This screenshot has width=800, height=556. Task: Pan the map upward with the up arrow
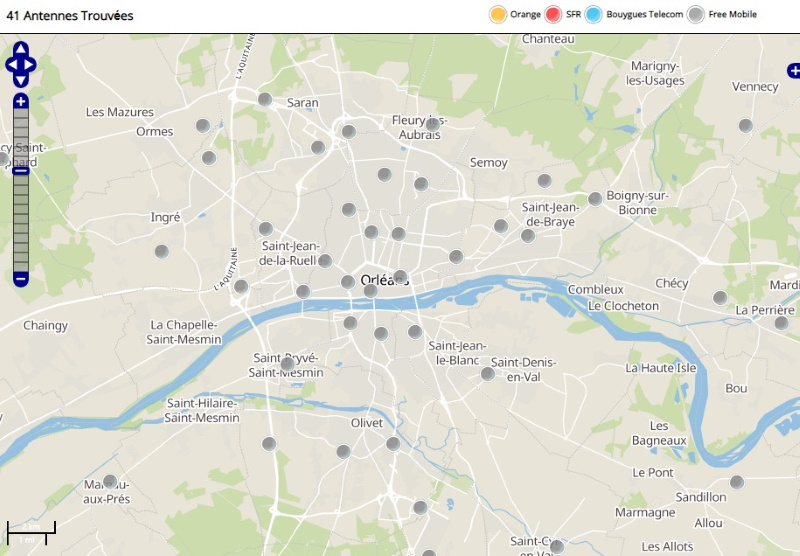coord(20,49)
